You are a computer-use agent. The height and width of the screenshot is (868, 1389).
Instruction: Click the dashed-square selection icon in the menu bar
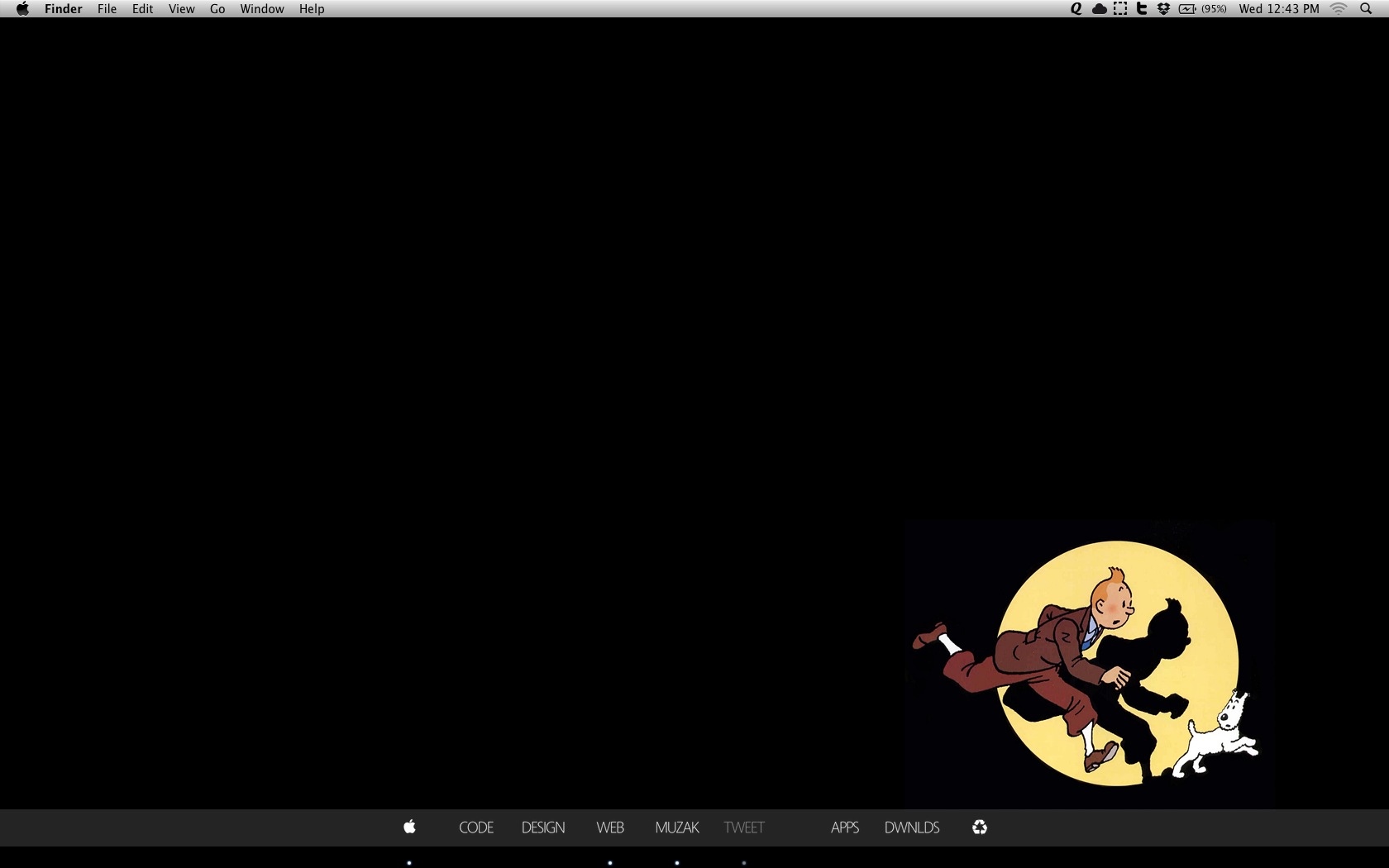point(1120,9)
